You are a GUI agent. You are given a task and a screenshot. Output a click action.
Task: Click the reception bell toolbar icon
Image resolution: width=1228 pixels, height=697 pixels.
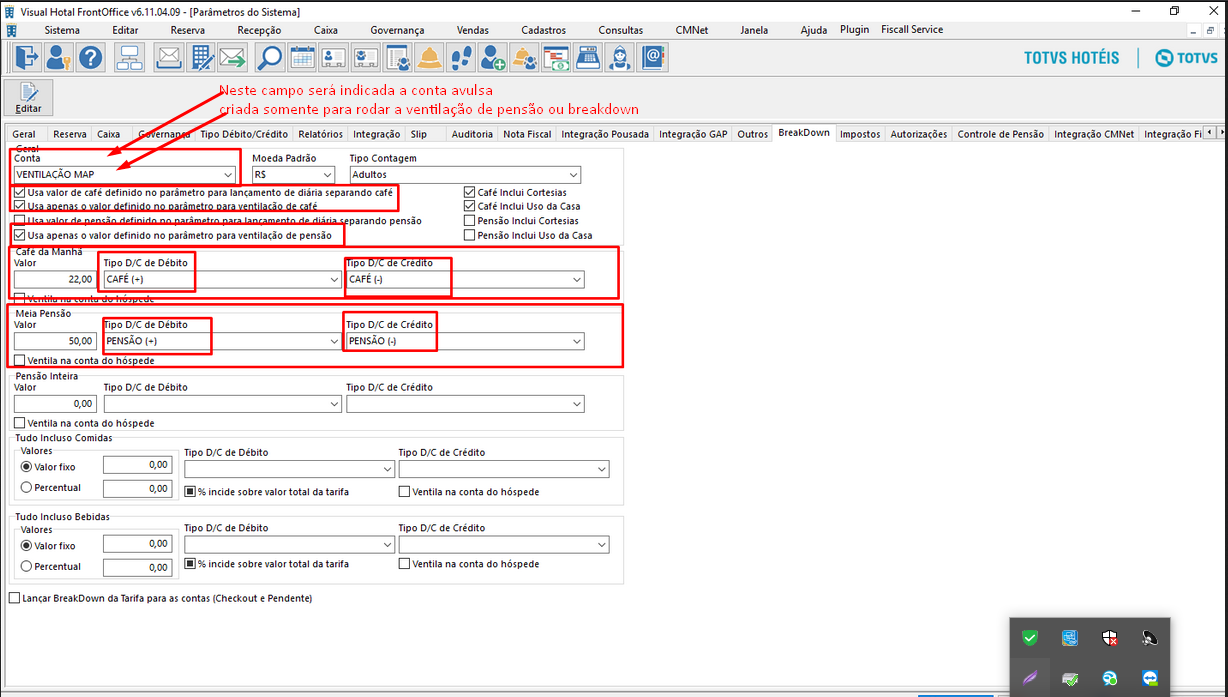430,57
